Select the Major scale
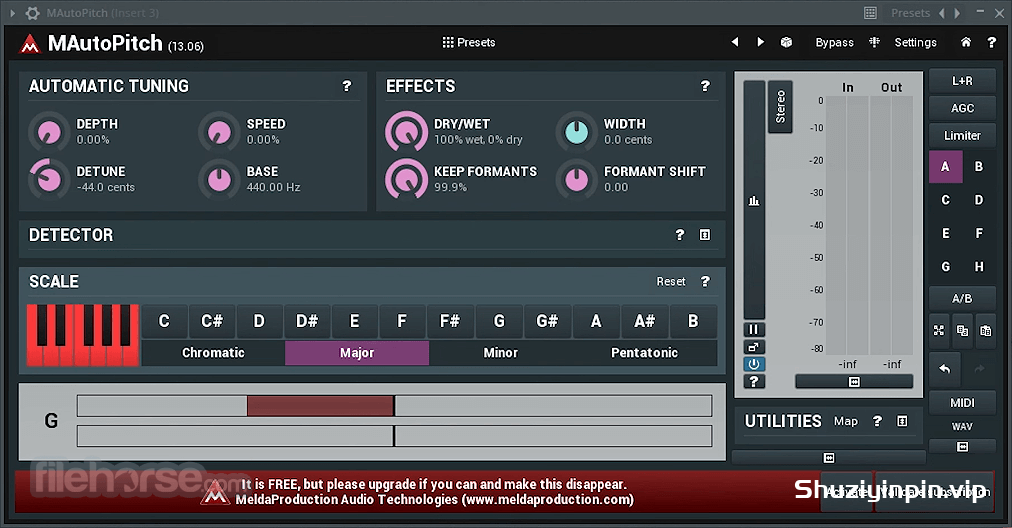This screenshot has height=528, width=1012. coord(357,353)
